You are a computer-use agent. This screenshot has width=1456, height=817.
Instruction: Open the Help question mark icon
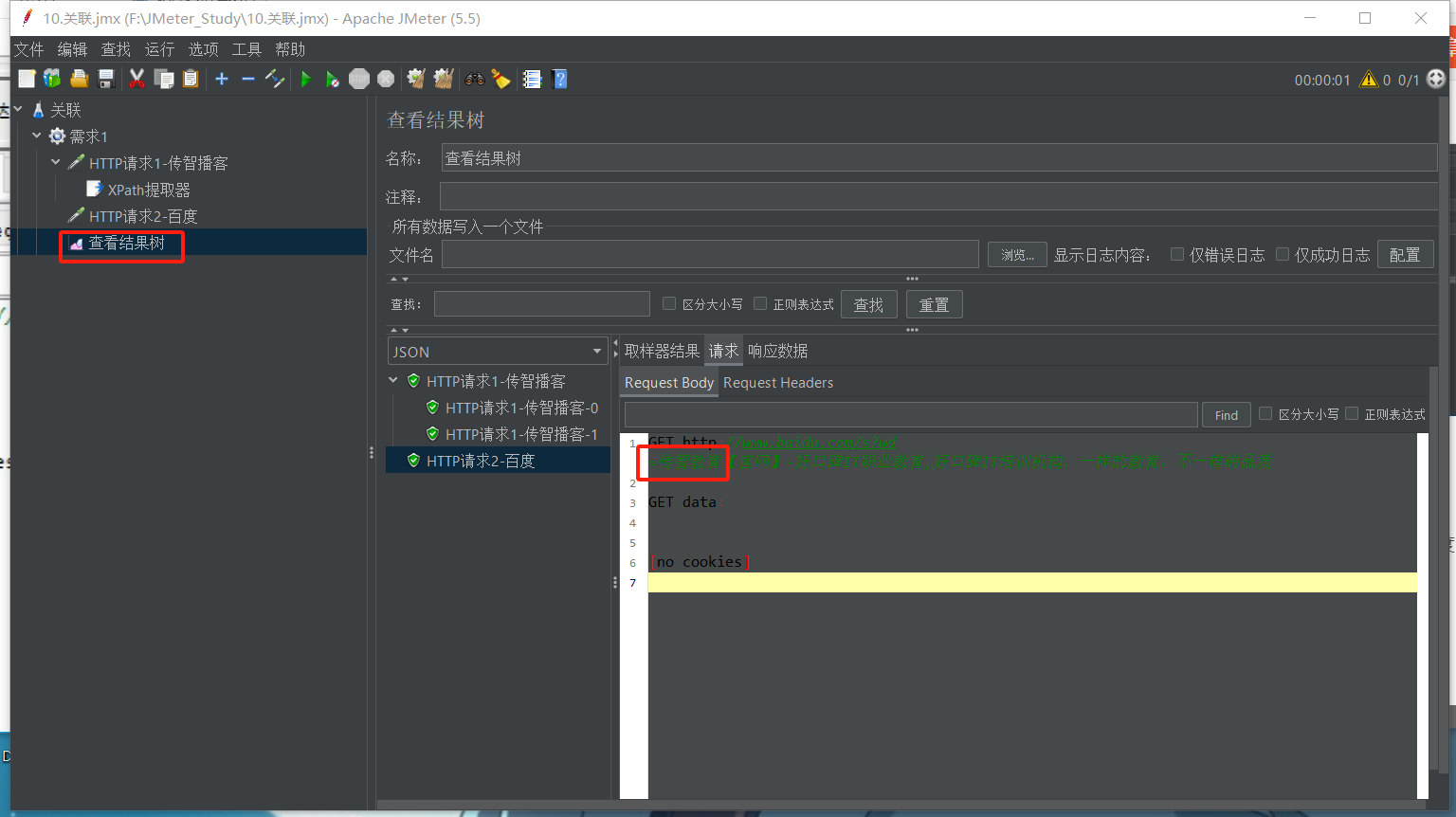(559, 79)
